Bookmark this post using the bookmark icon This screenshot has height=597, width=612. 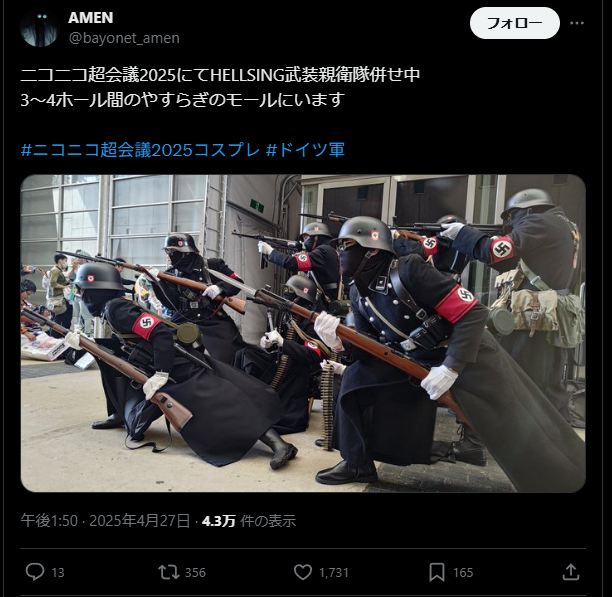pos(437,572)
